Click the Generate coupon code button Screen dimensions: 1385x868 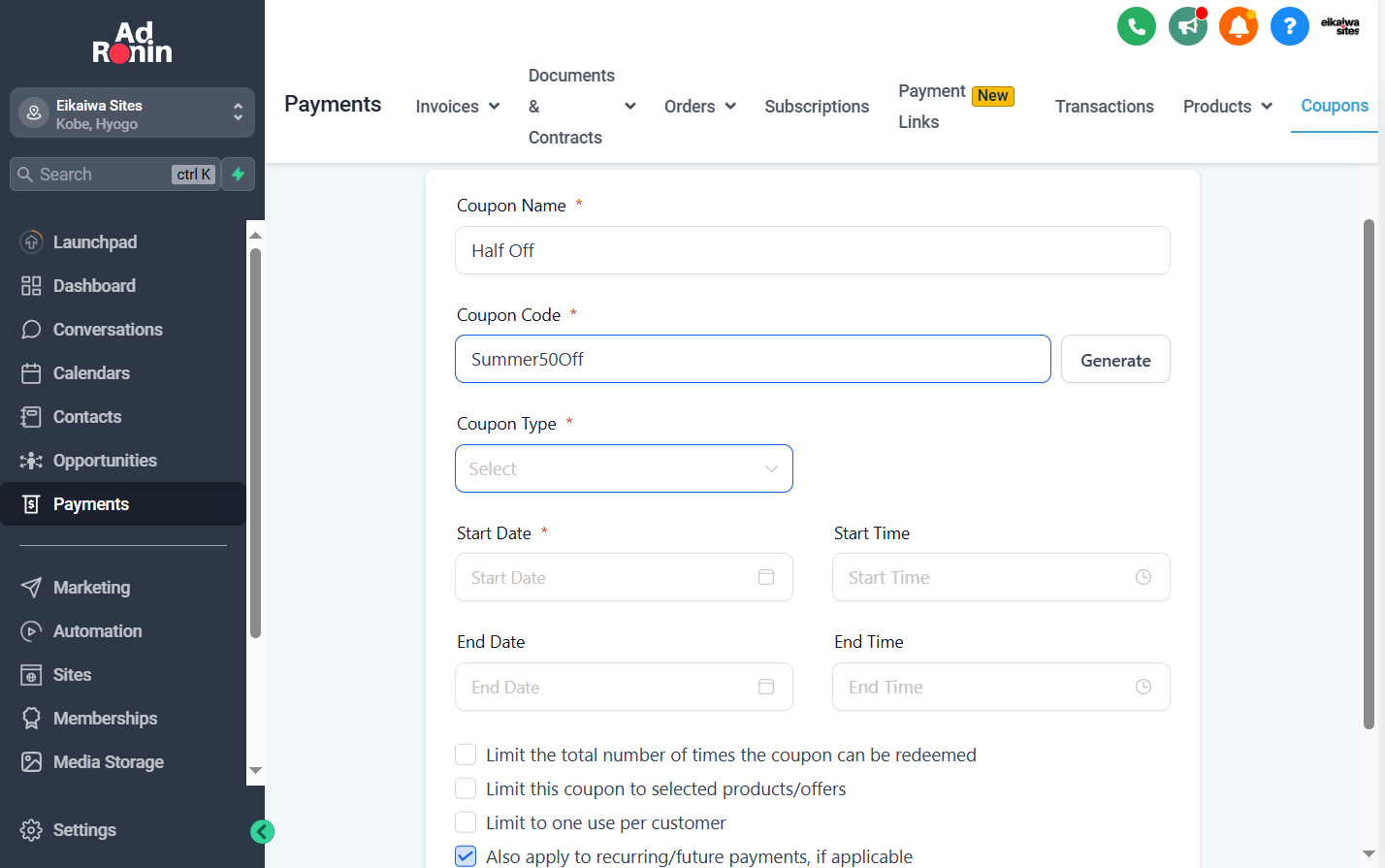(1115, 360)
